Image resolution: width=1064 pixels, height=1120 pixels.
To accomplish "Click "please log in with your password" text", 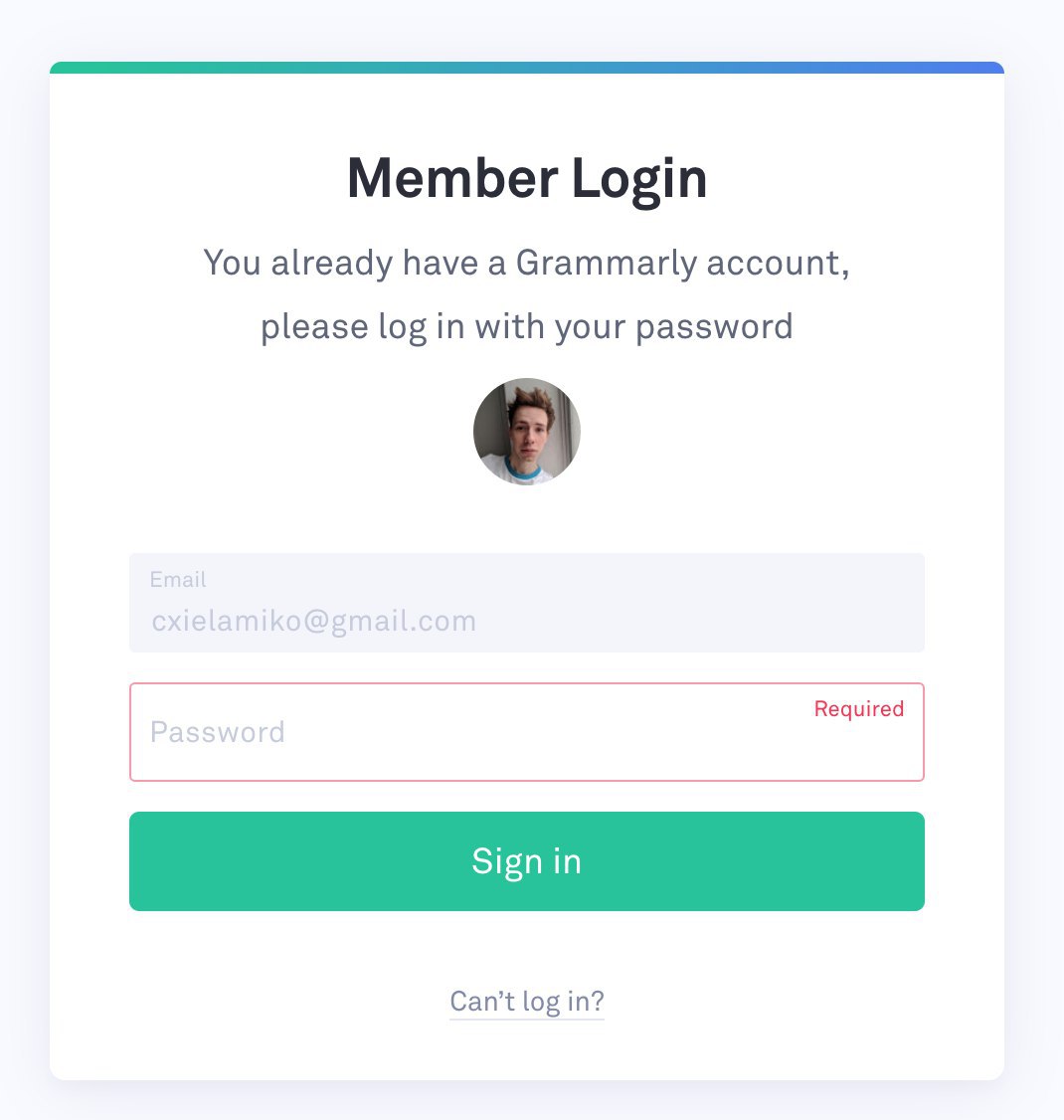I will click(527, 328).
